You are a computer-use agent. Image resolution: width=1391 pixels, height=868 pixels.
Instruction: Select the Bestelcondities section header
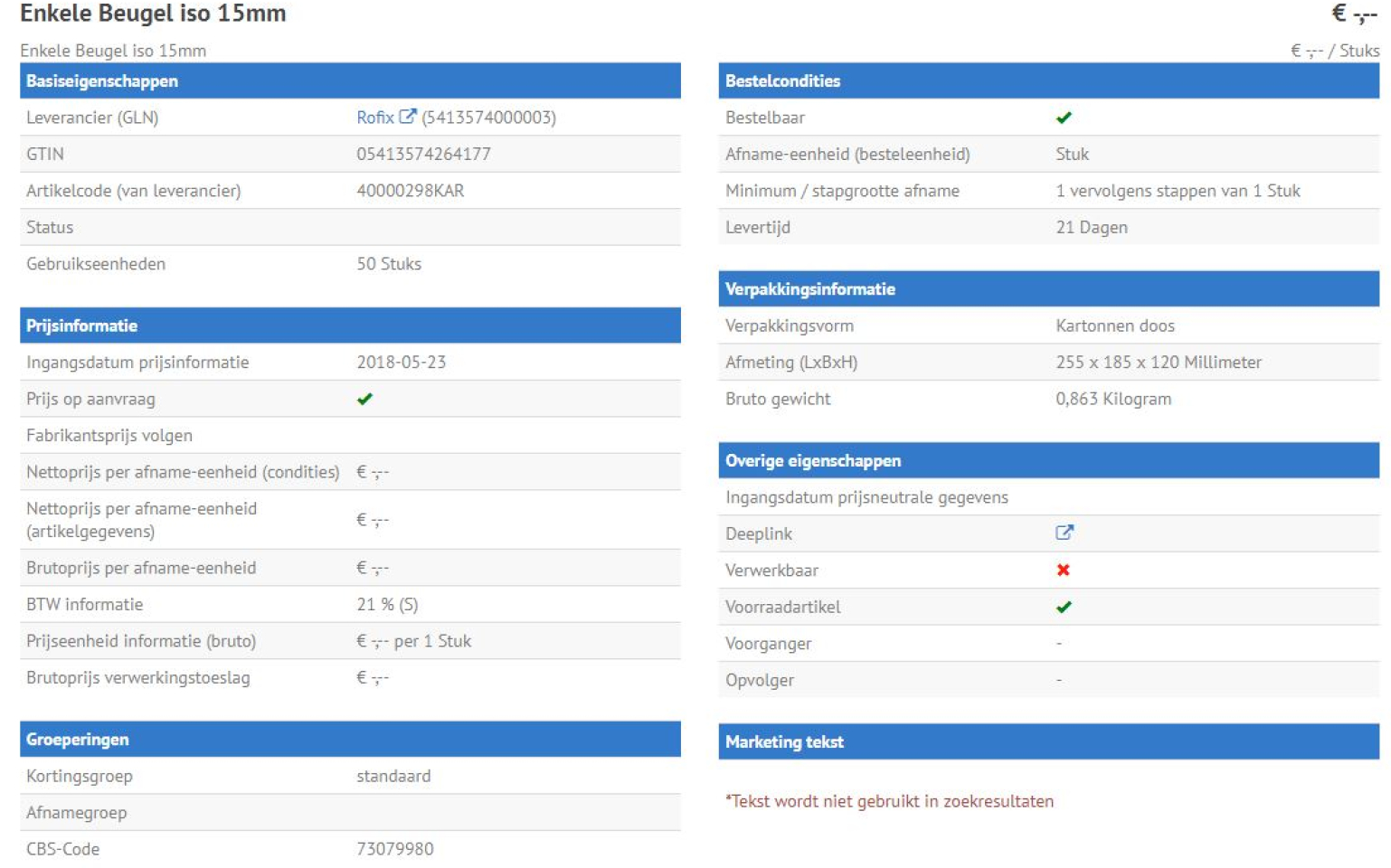(x=782, y=81)
